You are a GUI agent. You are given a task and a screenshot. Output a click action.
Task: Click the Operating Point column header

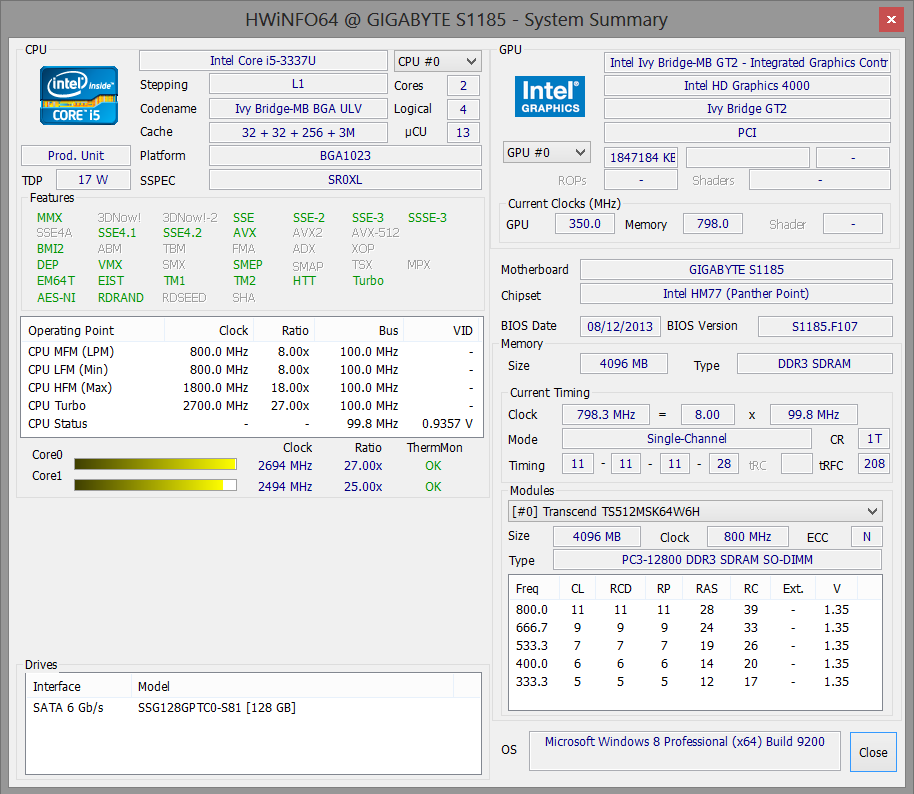tap(93, 331)
